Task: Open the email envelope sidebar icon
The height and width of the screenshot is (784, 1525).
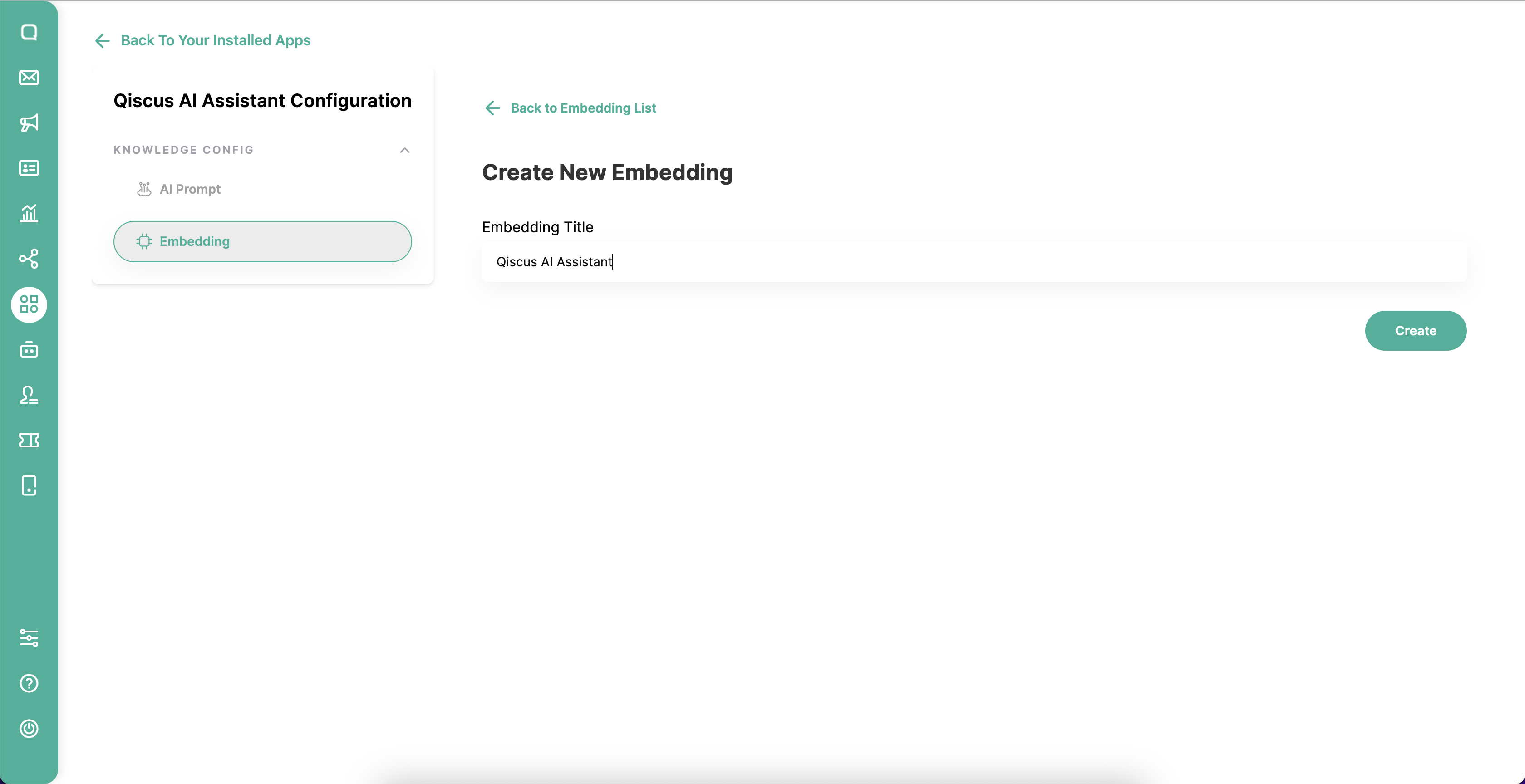Action: tap(29, 78)
